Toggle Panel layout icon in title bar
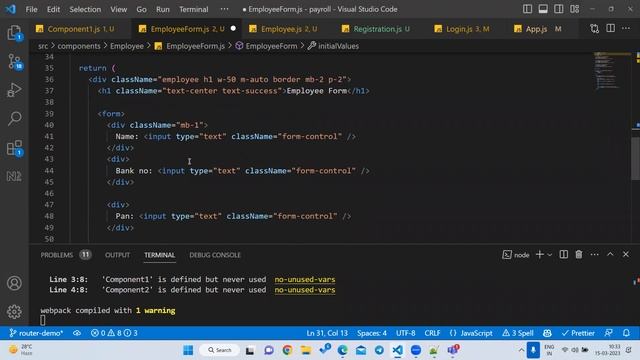Image resolution: width=640 pixels, height=360 pixels. pos(543,9)
